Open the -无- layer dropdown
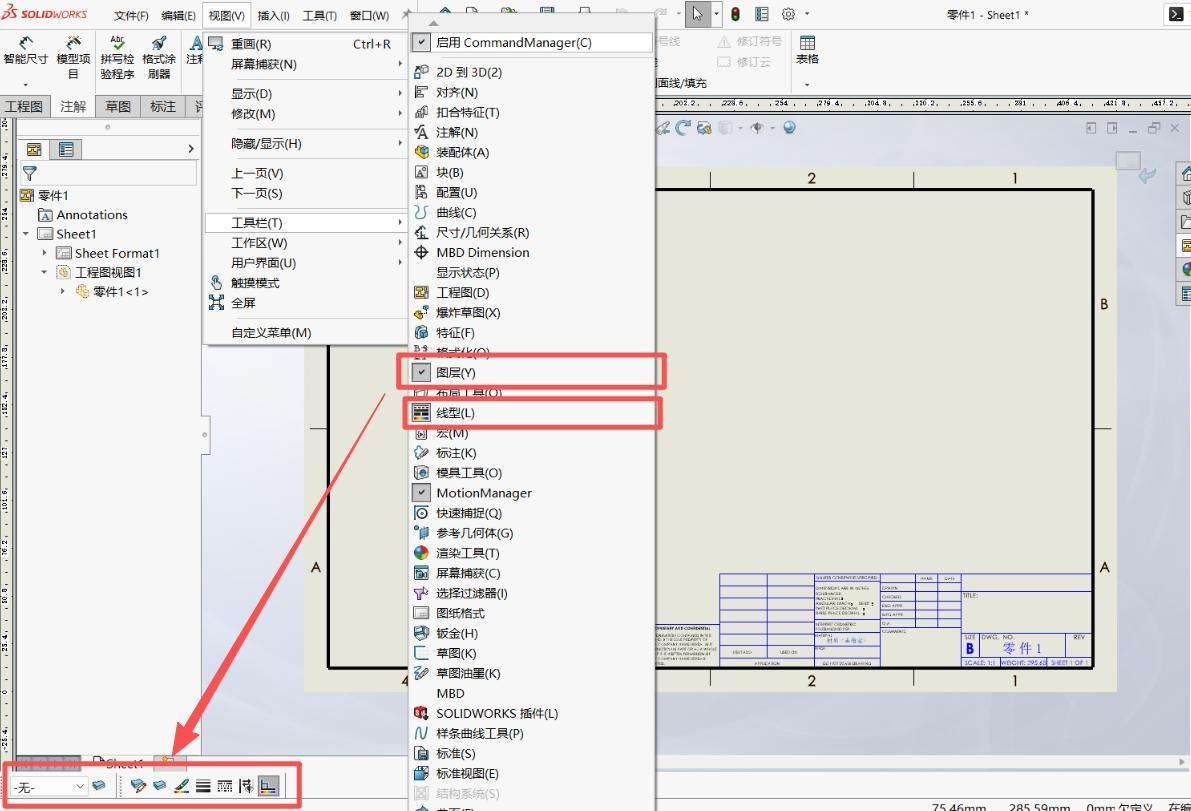 point(48,787)
